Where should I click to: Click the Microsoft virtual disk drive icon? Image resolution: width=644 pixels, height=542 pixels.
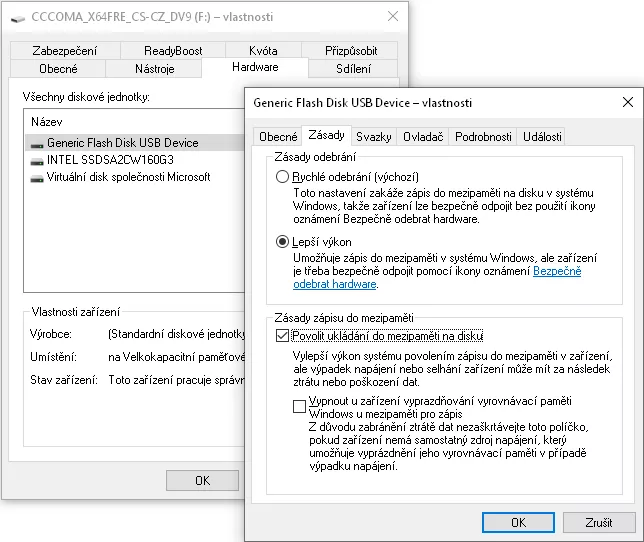(x=37, y=177)
